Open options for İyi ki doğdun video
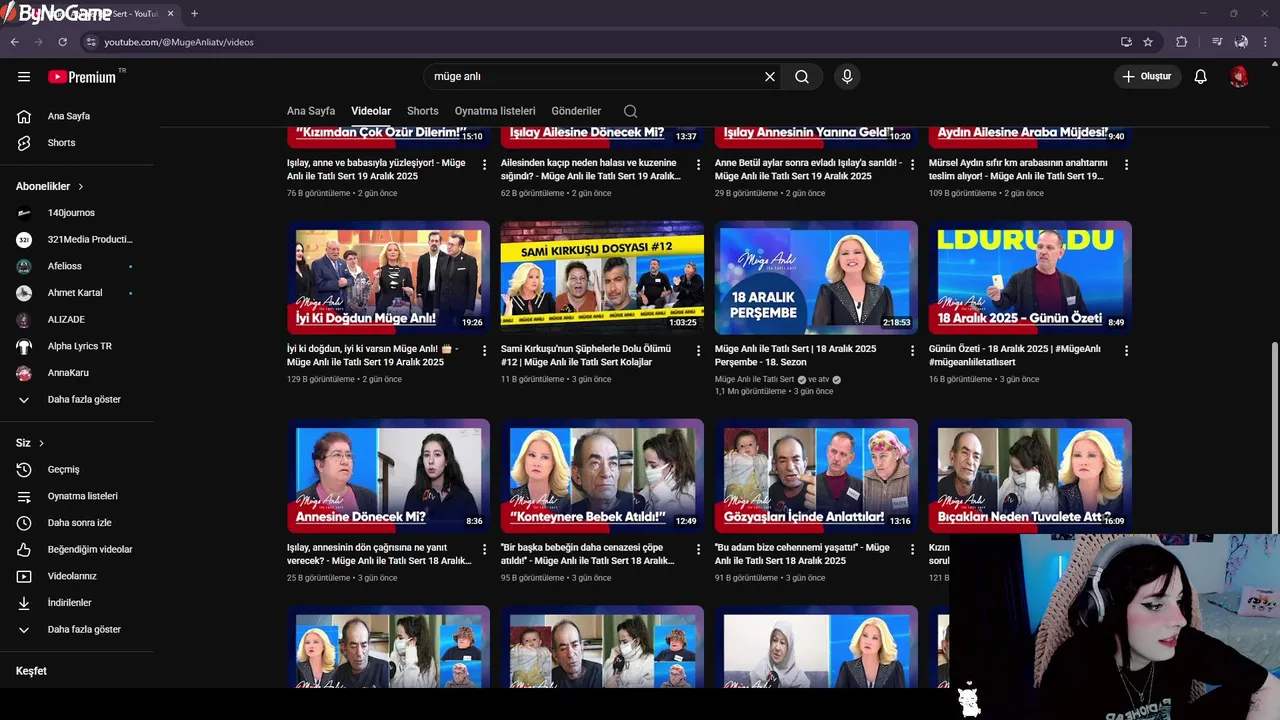The height and width of the screenshot is (720, 1280). [x=485, y=351]
